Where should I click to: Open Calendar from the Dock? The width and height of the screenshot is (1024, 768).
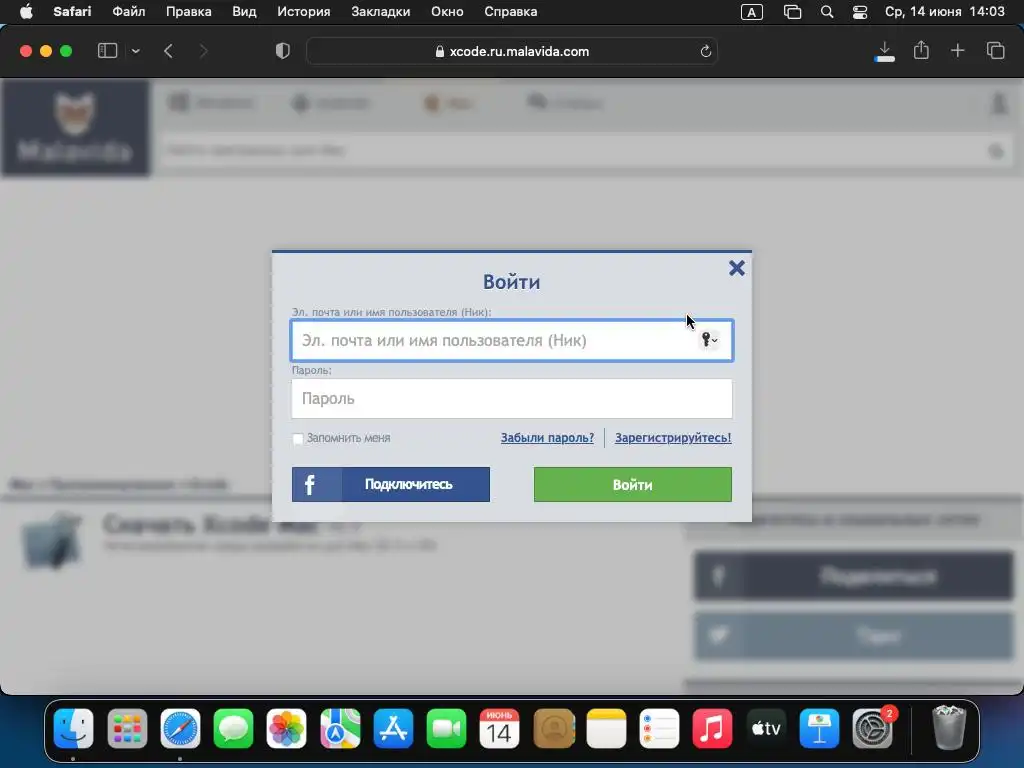(x=500, y=728)
